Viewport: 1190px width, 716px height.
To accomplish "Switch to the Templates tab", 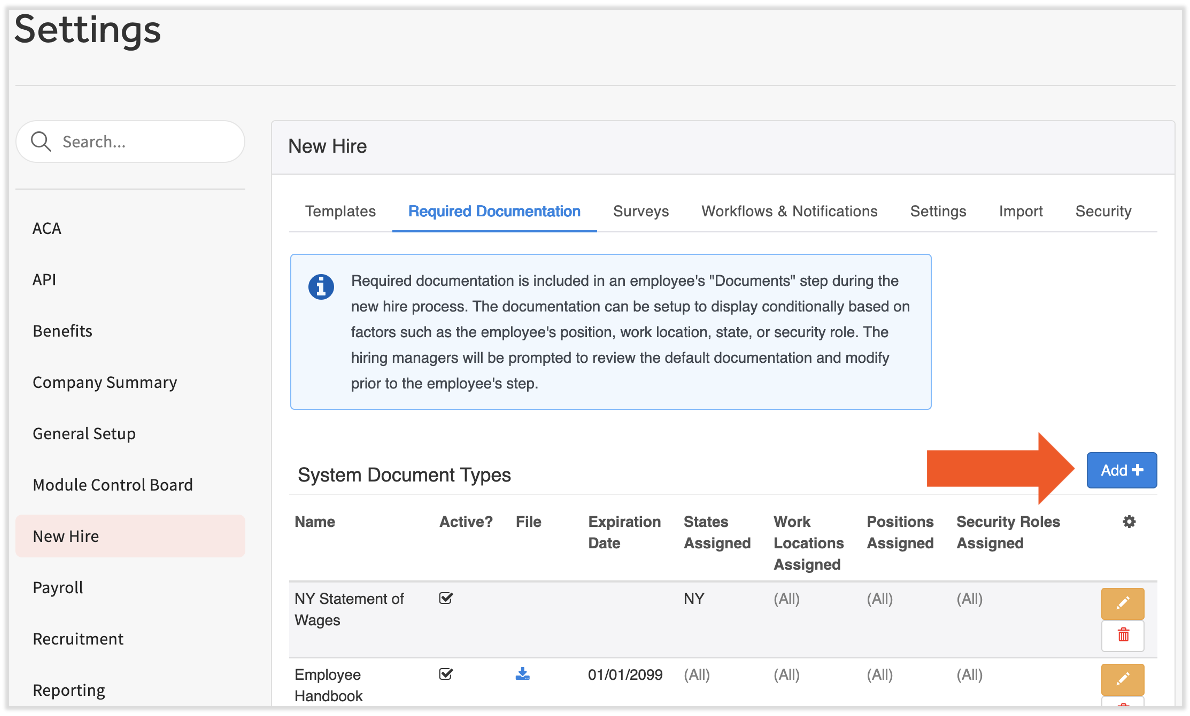I will pos(340,211).
